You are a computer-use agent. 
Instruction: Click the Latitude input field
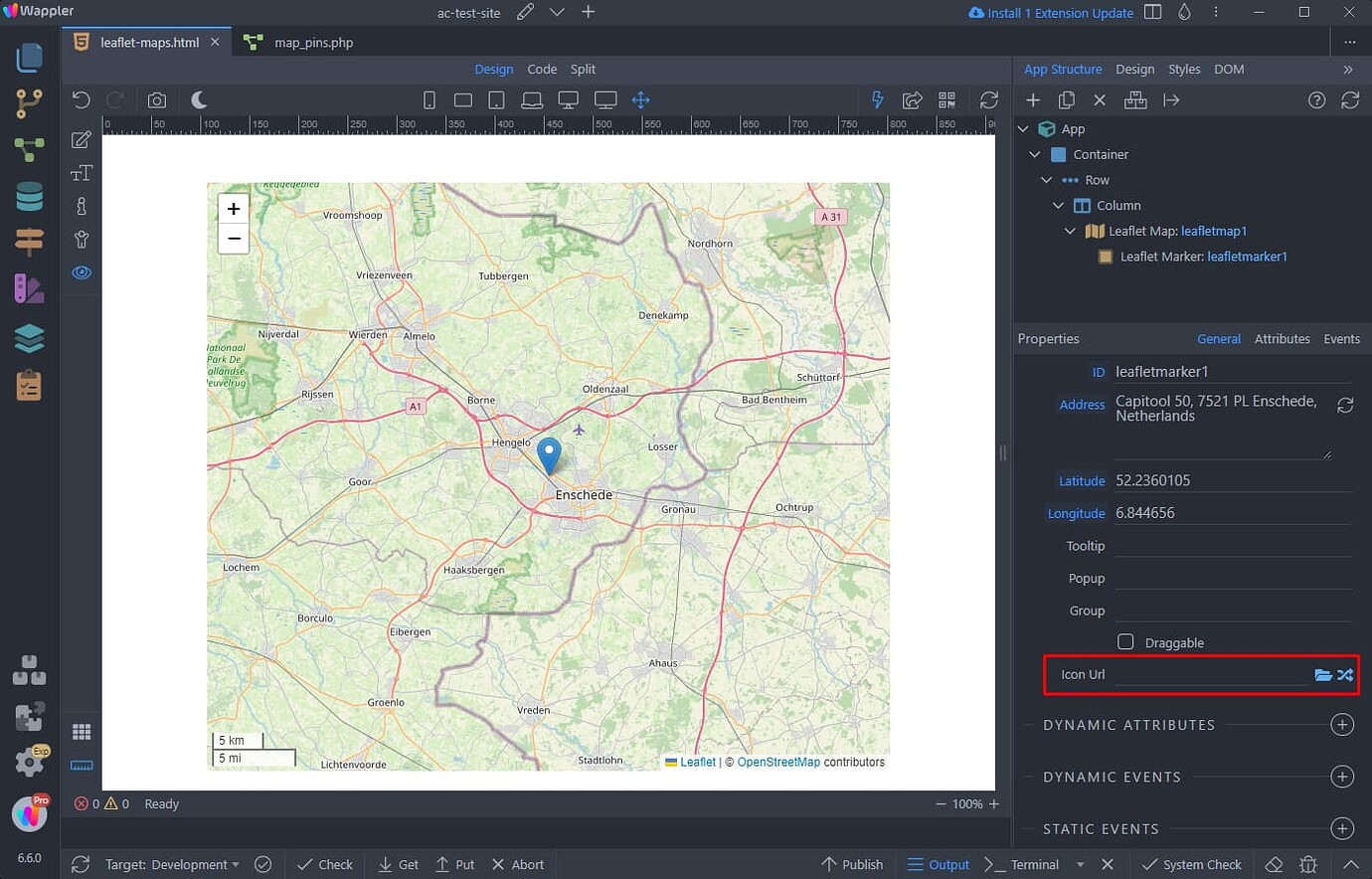coord(1233,480)
